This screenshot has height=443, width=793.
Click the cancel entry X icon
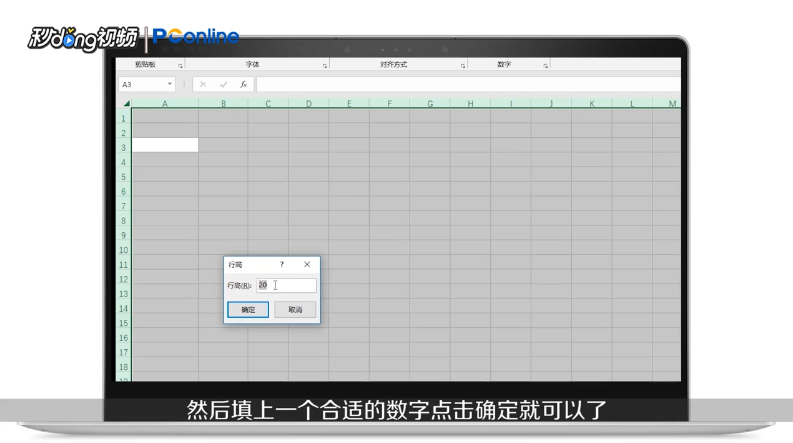pos(203,84)
